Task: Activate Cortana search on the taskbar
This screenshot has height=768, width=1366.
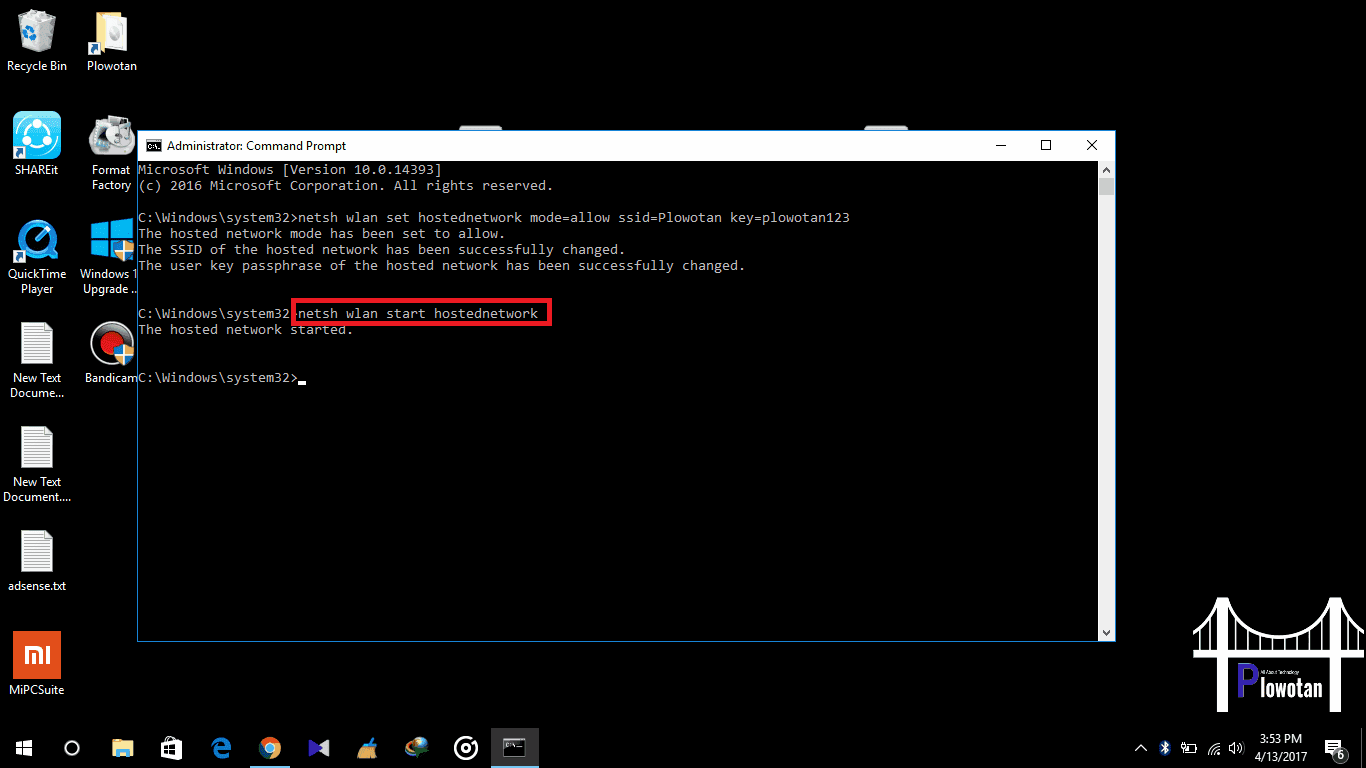Action: click(x=70, y=747)
